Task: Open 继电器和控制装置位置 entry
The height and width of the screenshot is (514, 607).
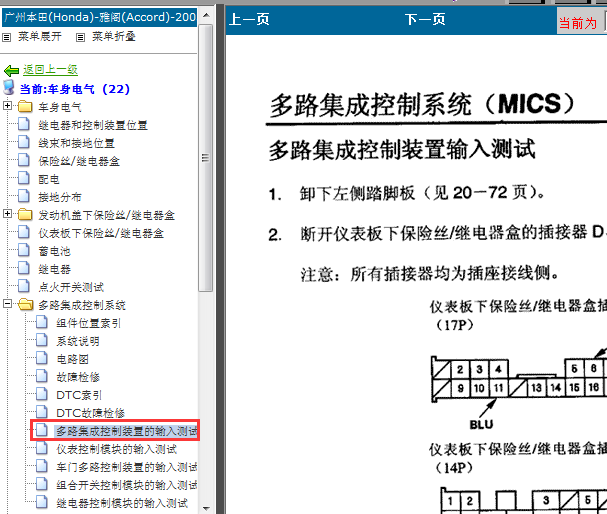Action: click(93, 125)
